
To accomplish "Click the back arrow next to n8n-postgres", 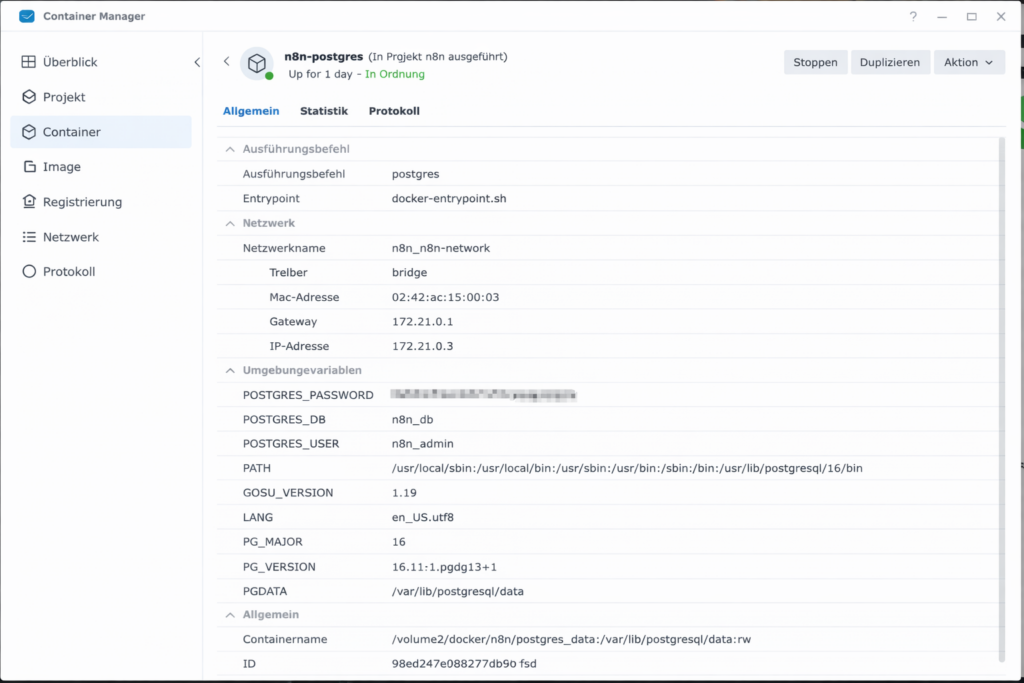I will coord(226,62).
